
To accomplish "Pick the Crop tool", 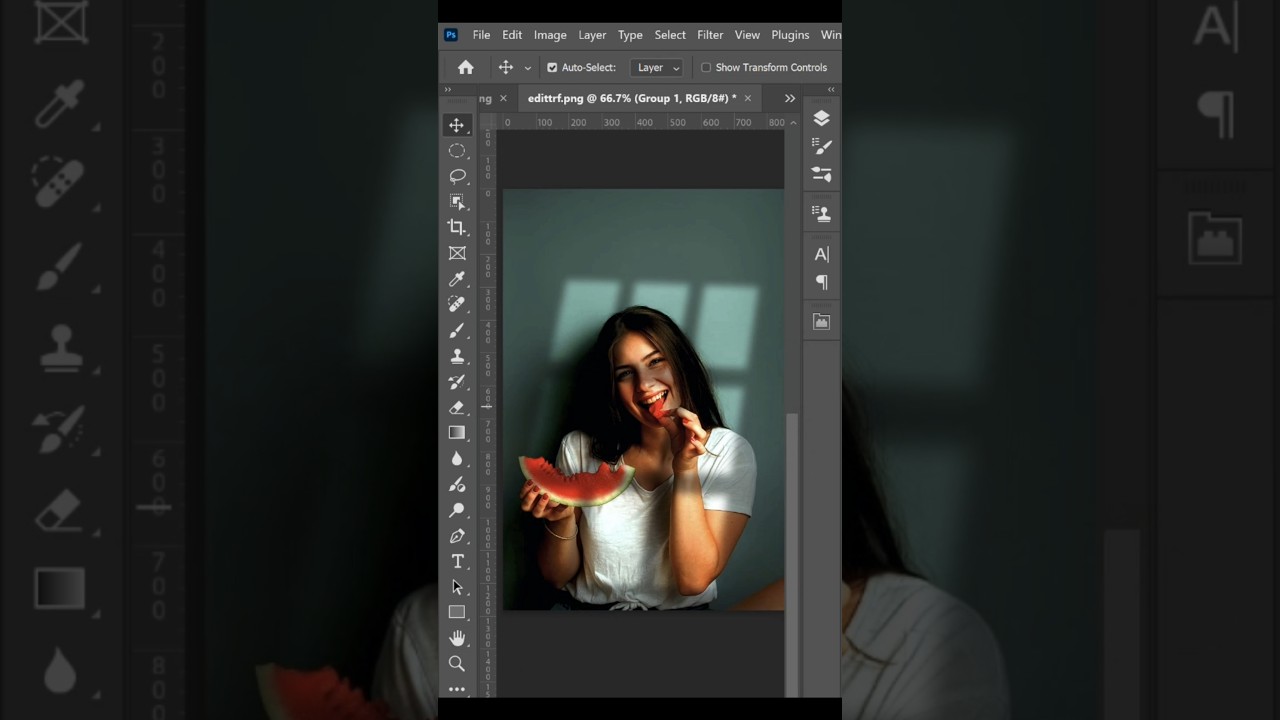I will click(x=457, y=227).
